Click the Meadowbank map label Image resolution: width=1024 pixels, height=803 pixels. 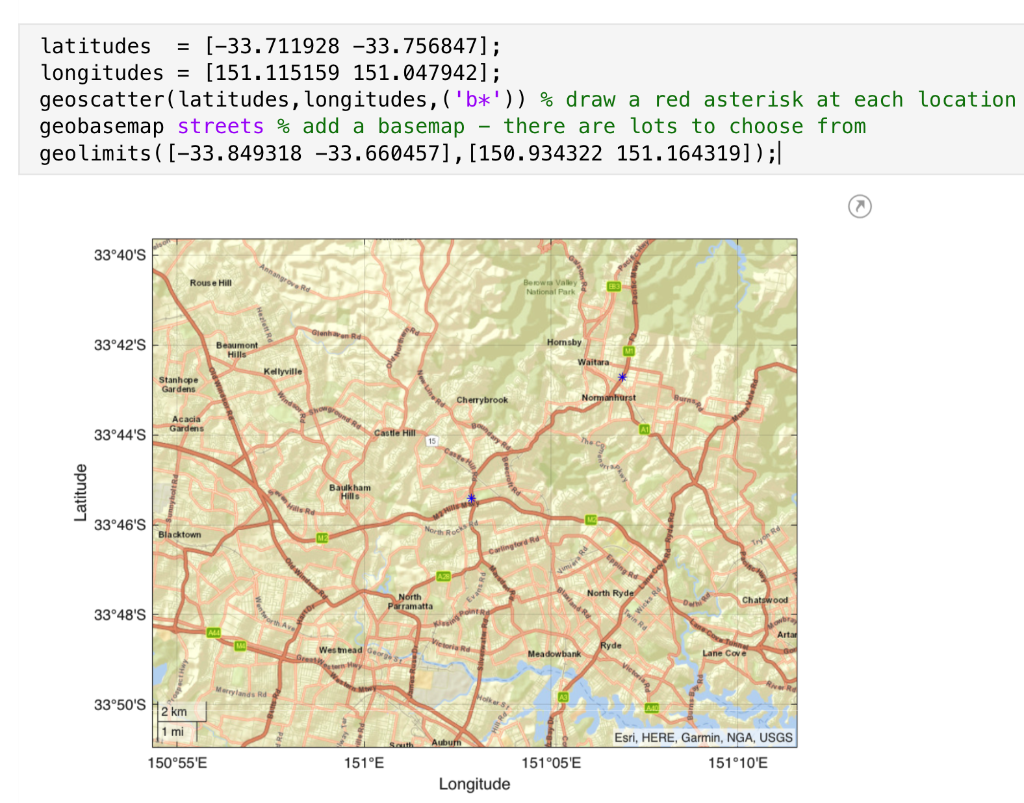click(554, 653)
